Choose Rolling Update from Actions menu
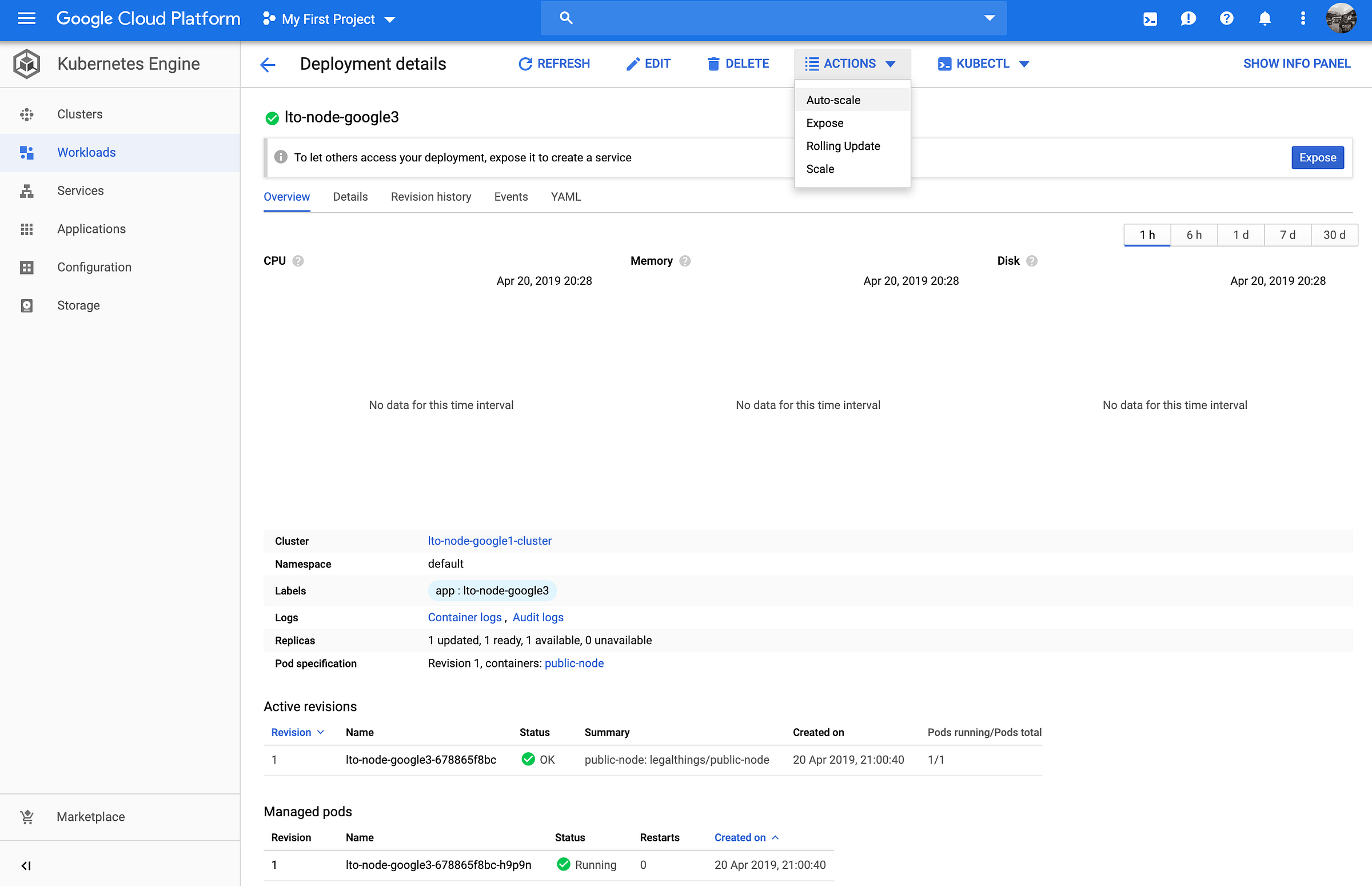 pos(843,146)
